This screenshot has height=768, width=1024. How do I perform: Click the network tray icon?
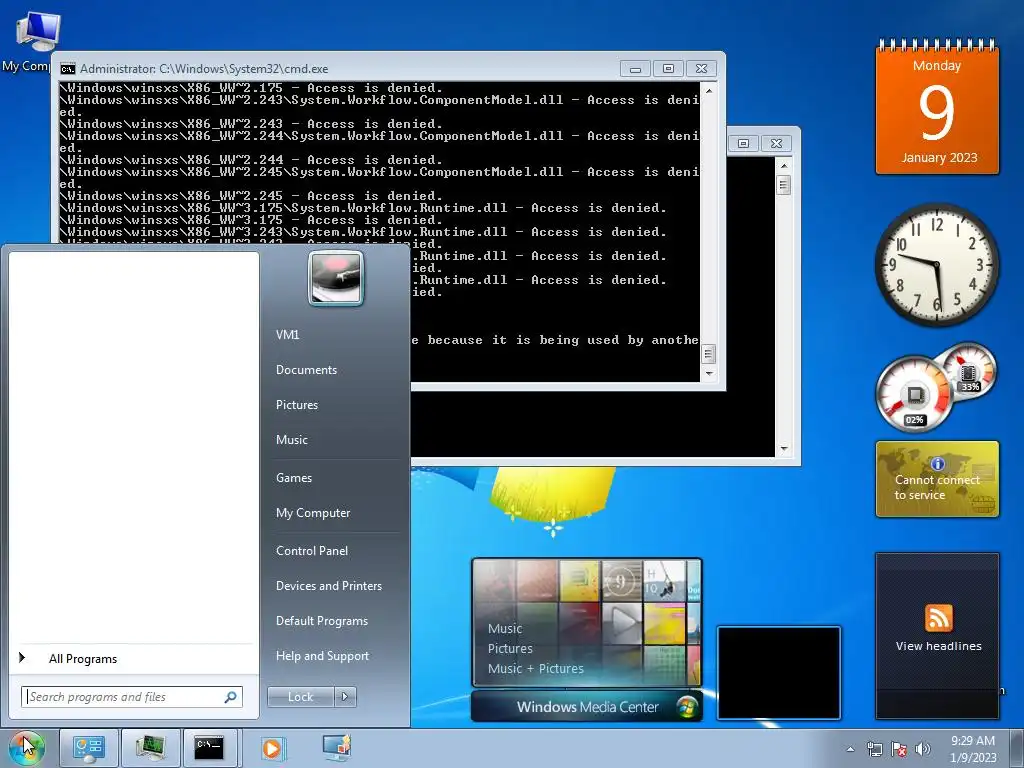[x=874, y=749]
